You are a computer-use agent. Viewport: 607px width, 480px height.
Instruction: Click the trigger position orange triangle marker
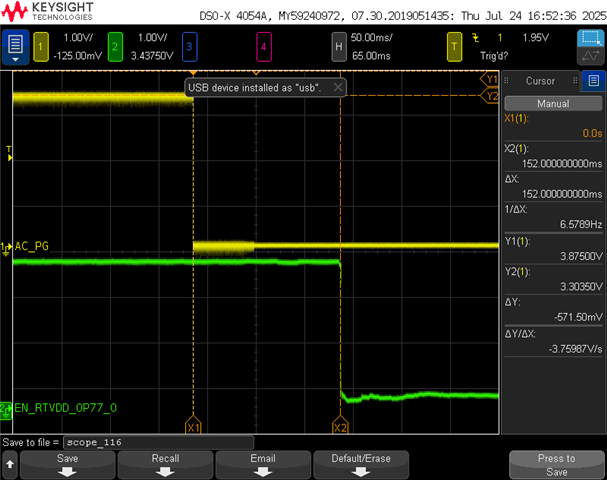tap(193, 72)
